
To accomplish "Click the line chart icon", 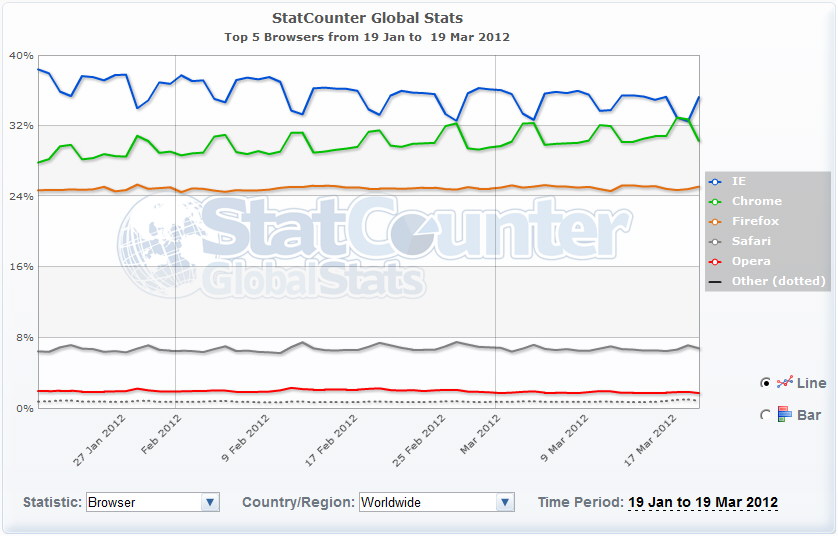I will (785, 382).
